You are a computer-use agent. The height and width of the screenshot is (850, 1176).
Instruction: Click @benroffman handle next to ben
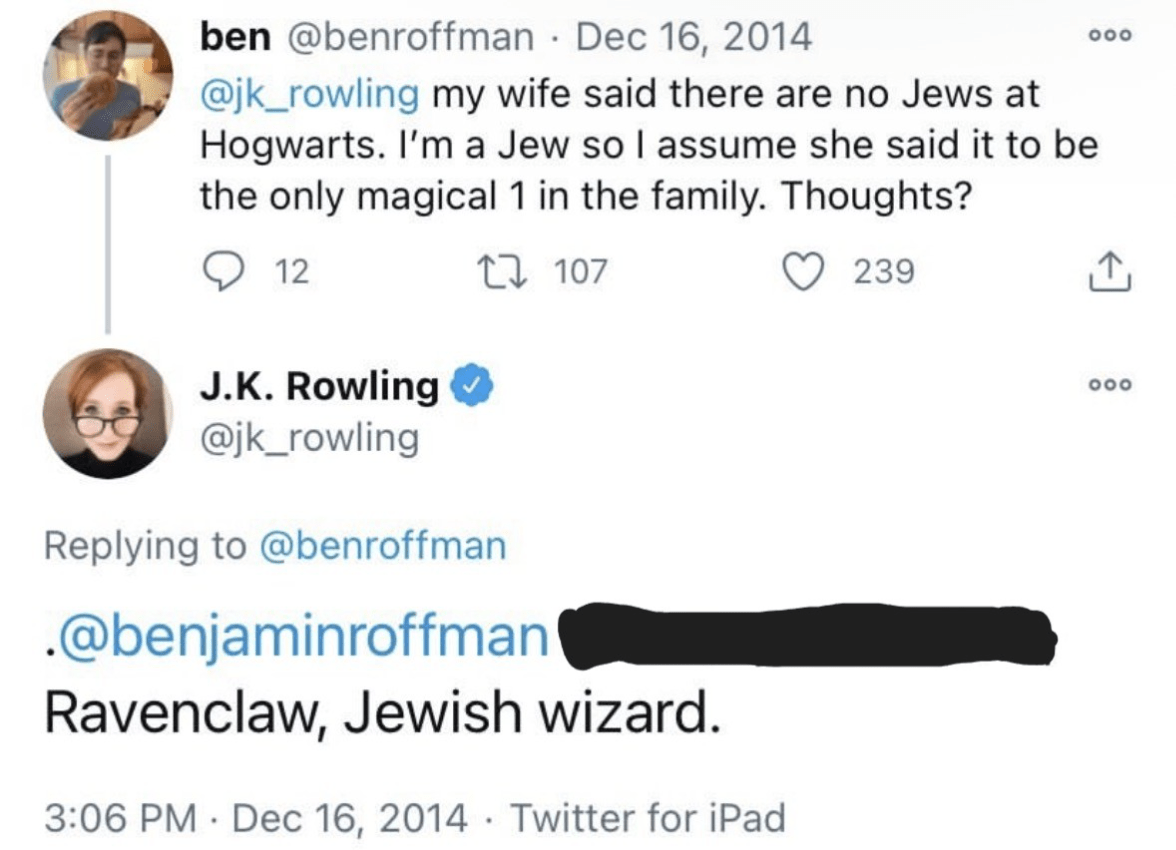(x=410, y=37)
